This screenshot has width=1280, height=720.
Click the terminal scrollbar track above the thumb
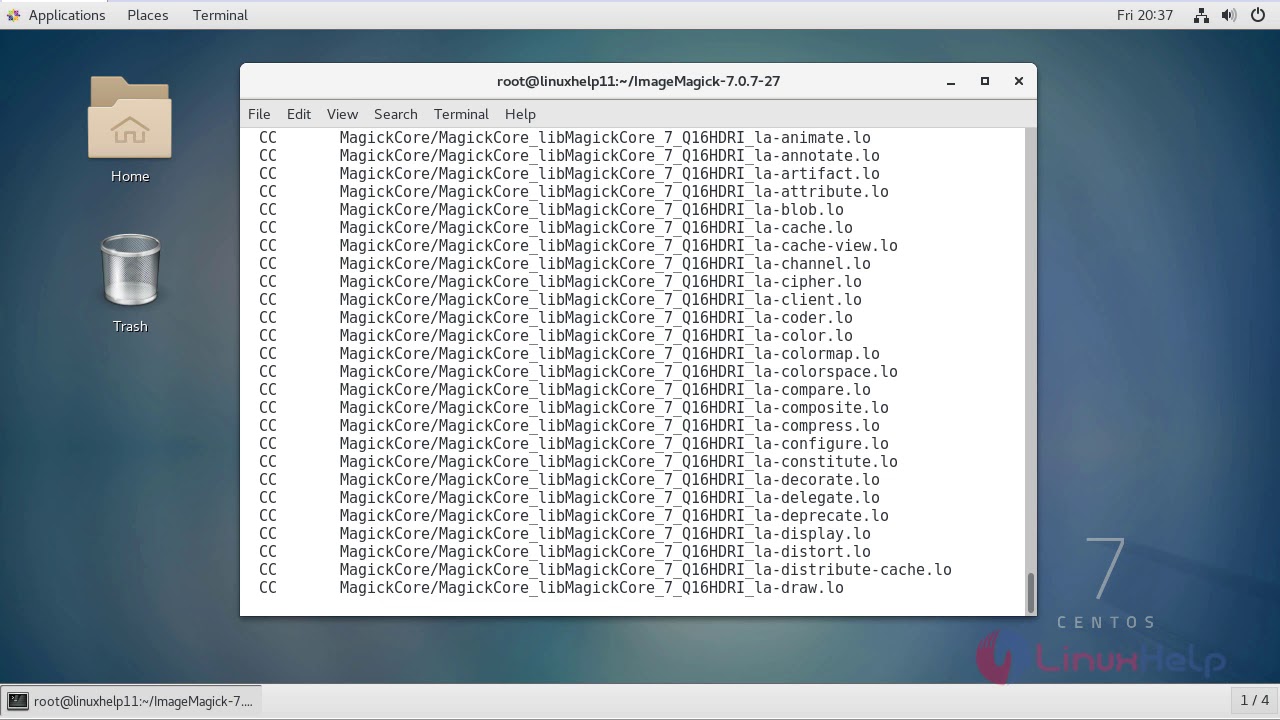click(1031, 350)
